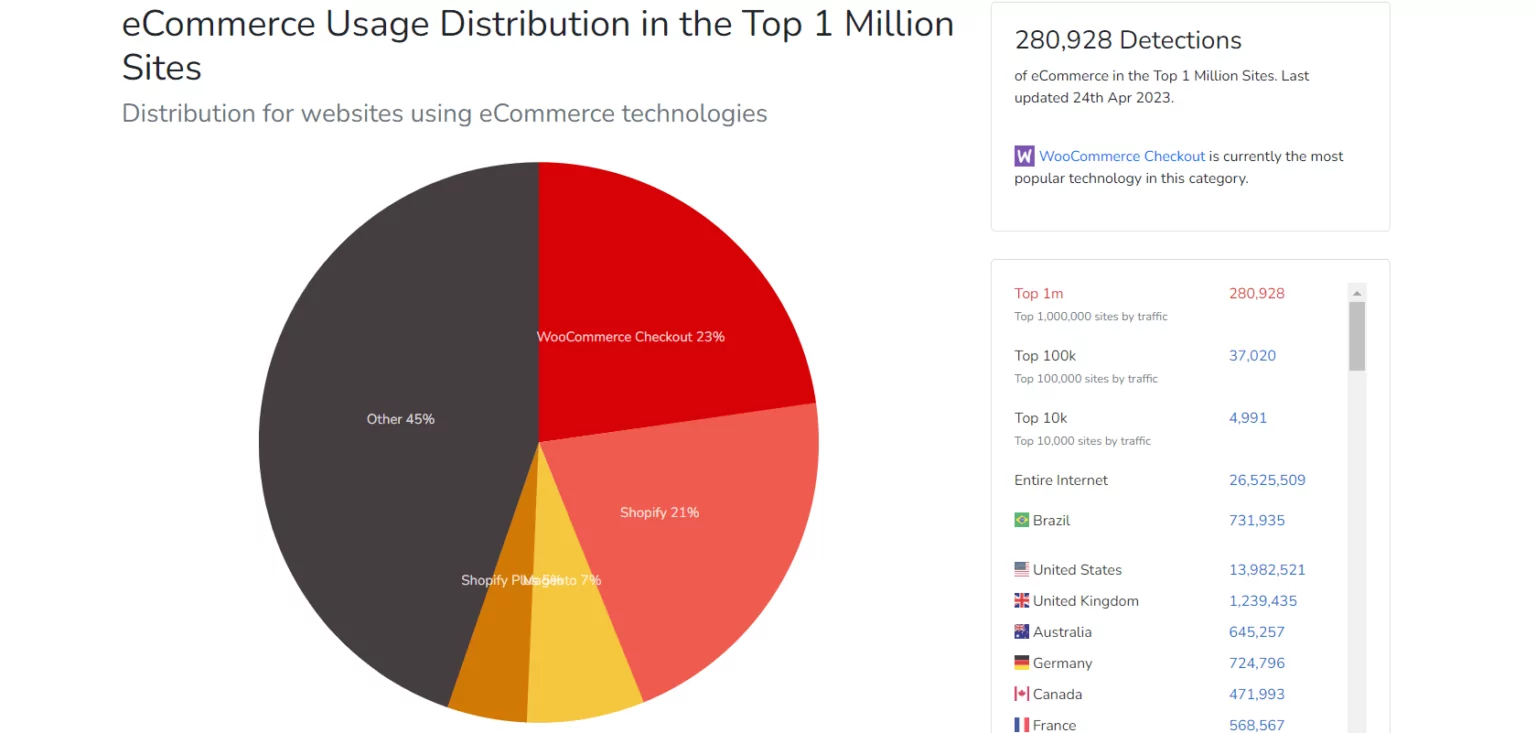Viewport: 1536px width, 733px height.
Task: Click the WooCommerce purple W icon
Action: click(x=1022, y=156)
